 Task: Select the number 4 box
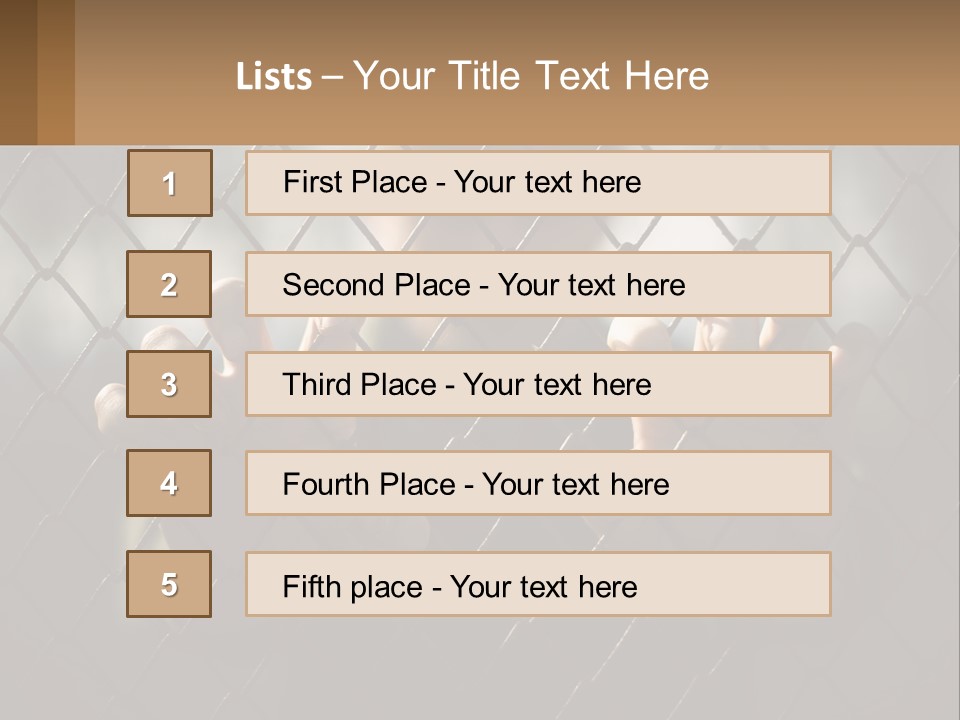pyautogui.click(x=169, y=483)
